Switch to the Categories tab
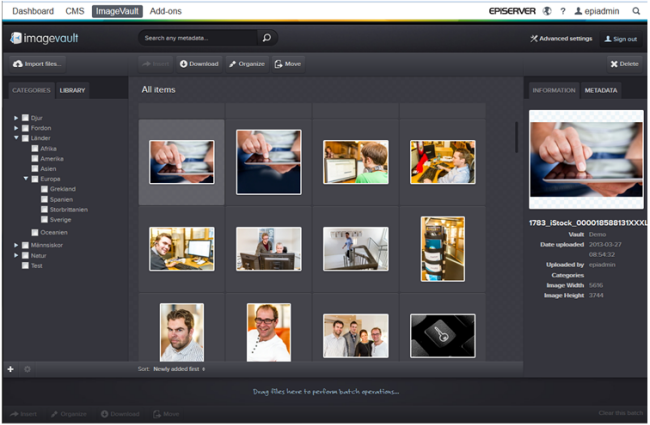The height and width of the screenshot is (425, 650). click(x=31, y=90)
